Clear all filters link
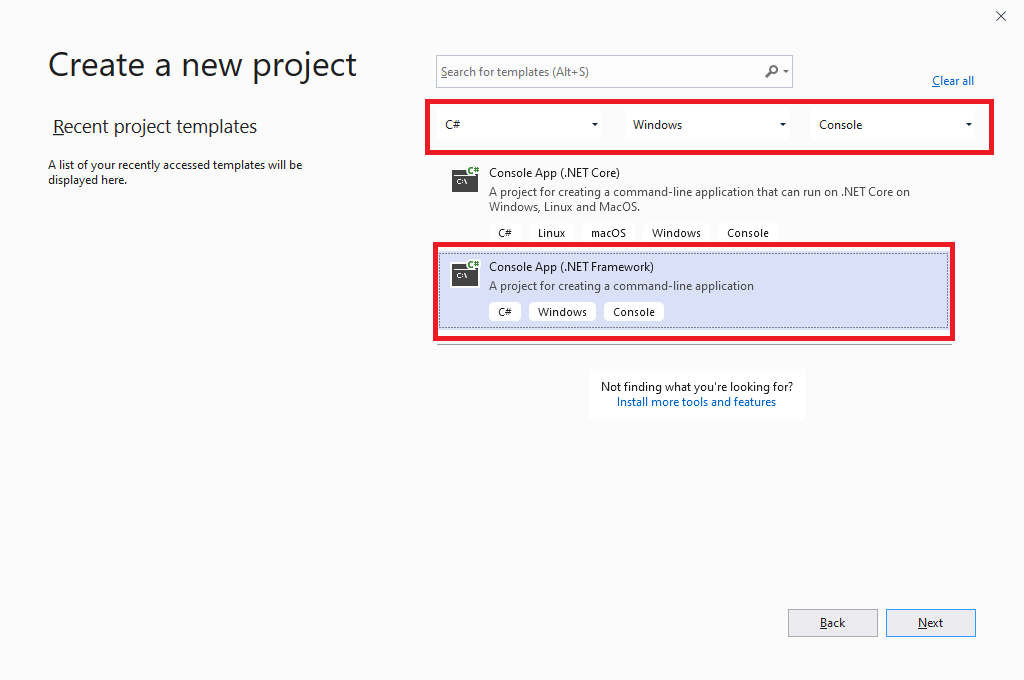1024x680 pixels. [x=953, y=81]
